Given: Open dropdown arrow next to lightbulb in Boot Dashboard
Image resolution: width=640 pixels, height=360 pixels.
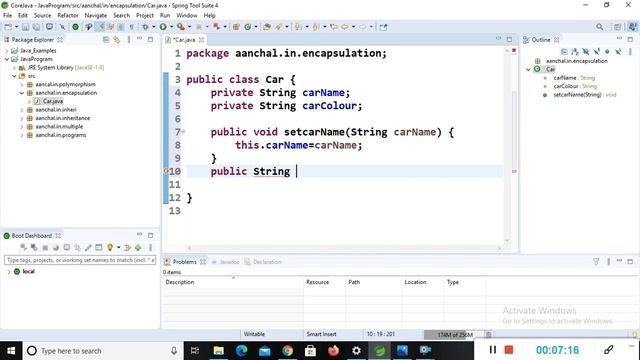Looking at the screenshot, I should tap(118, 247).
